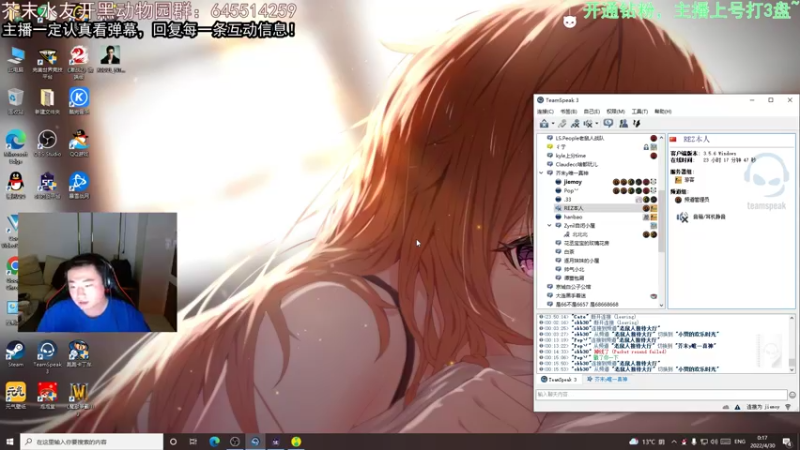Viewport: 800px width, 450px height.
Task: Open the Permissions menu (M) in TeamSpeak
Action: coord(615,111)
